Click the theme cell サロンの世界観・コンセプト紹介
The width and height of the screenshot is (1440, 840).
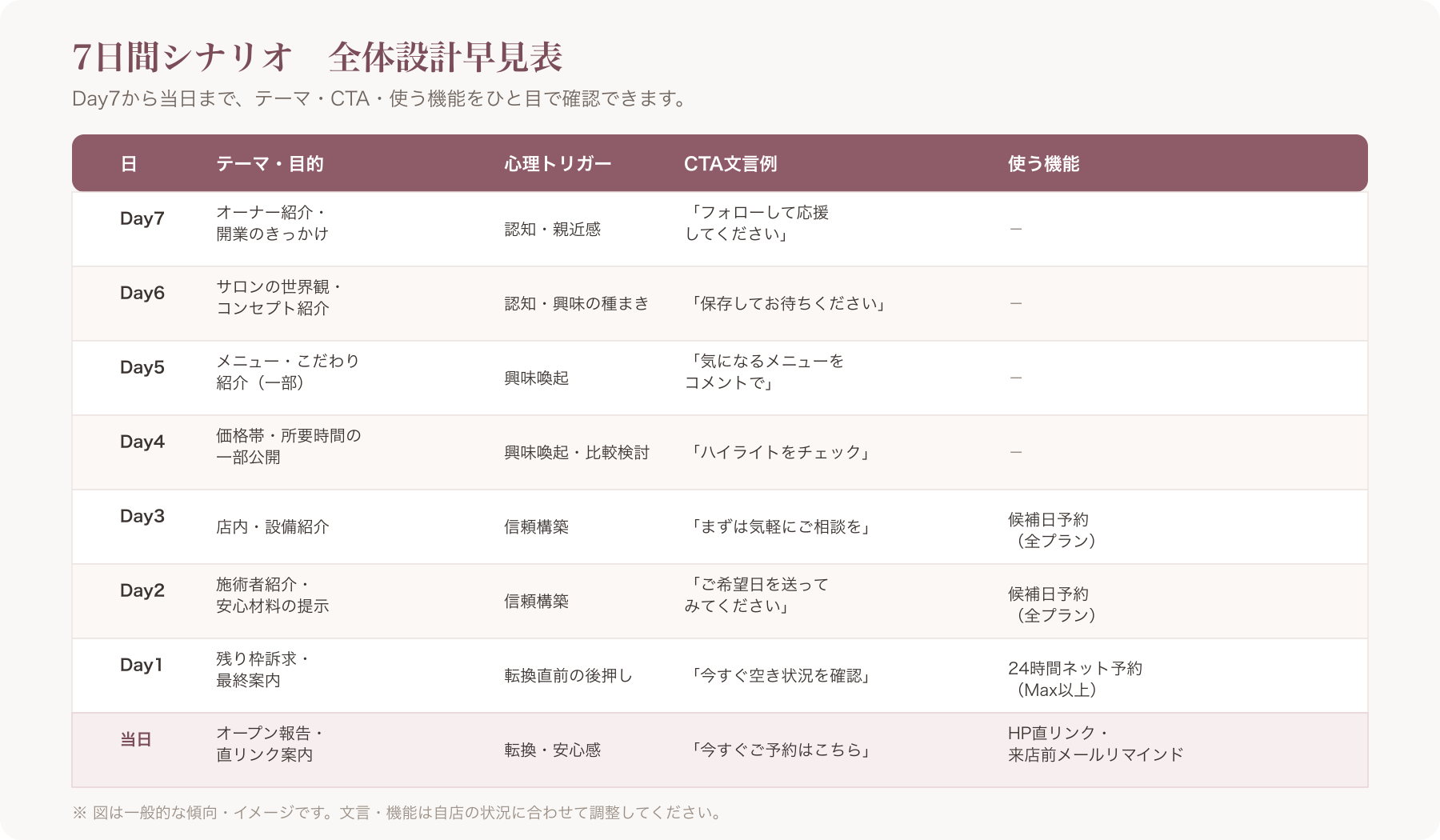coord(280,298)
